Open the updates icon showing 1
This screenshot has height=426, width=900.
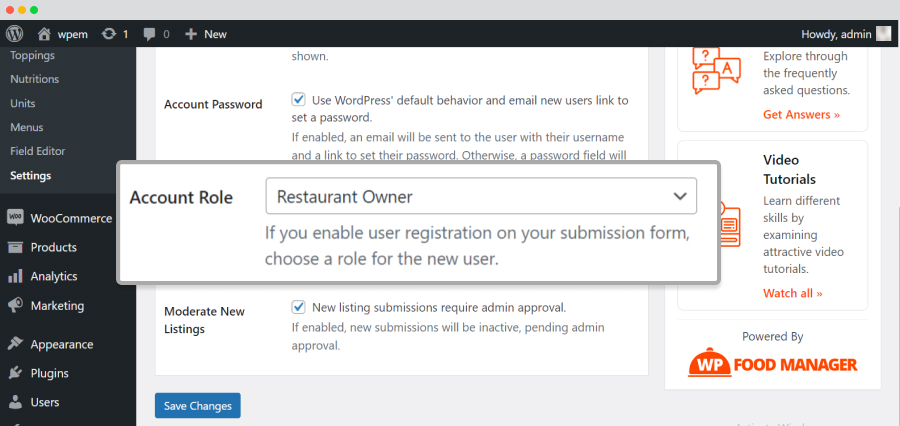(x=108, y=34)
